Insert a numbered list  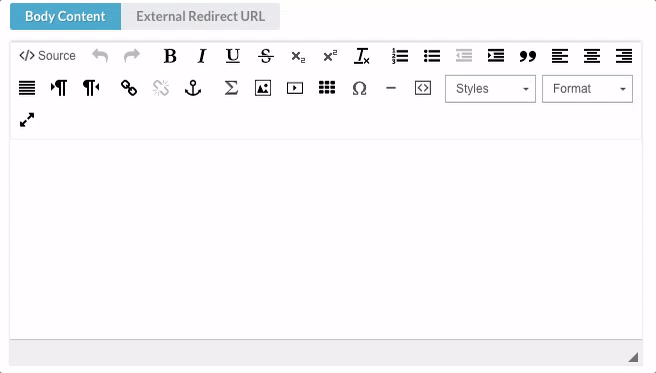pos(400,56)
